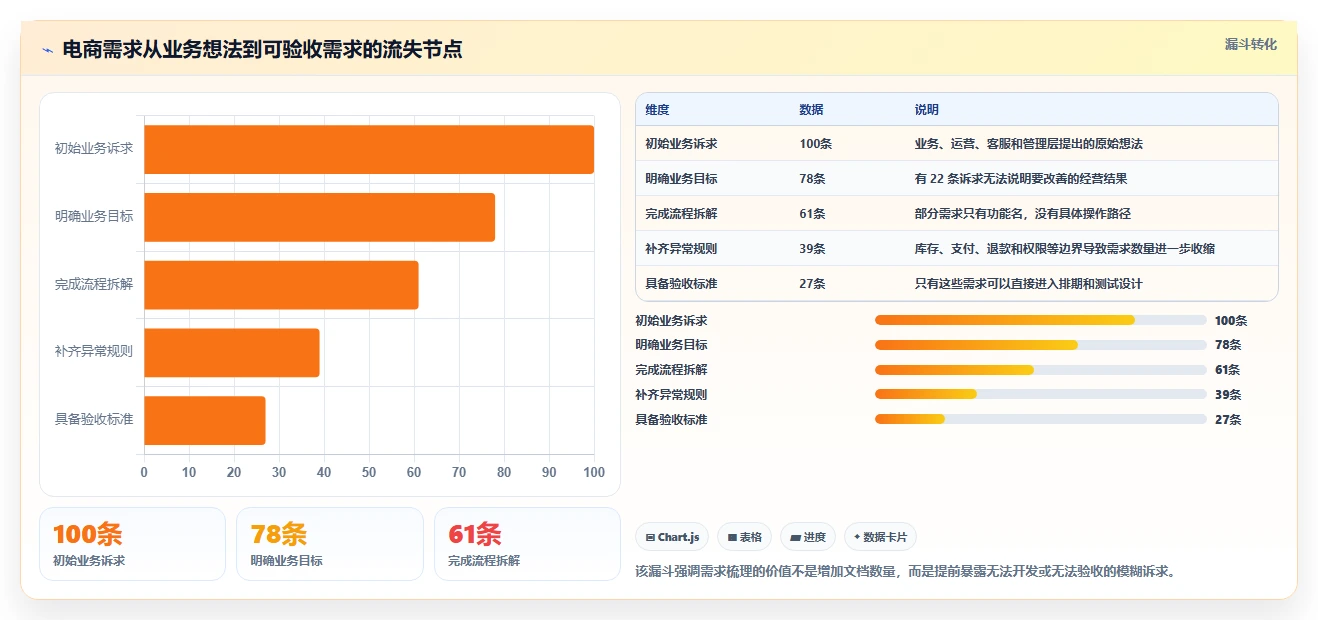Click the 说明 table column header
The height and width of the screenshot is (620, 1318).
[x=926, y=110]
